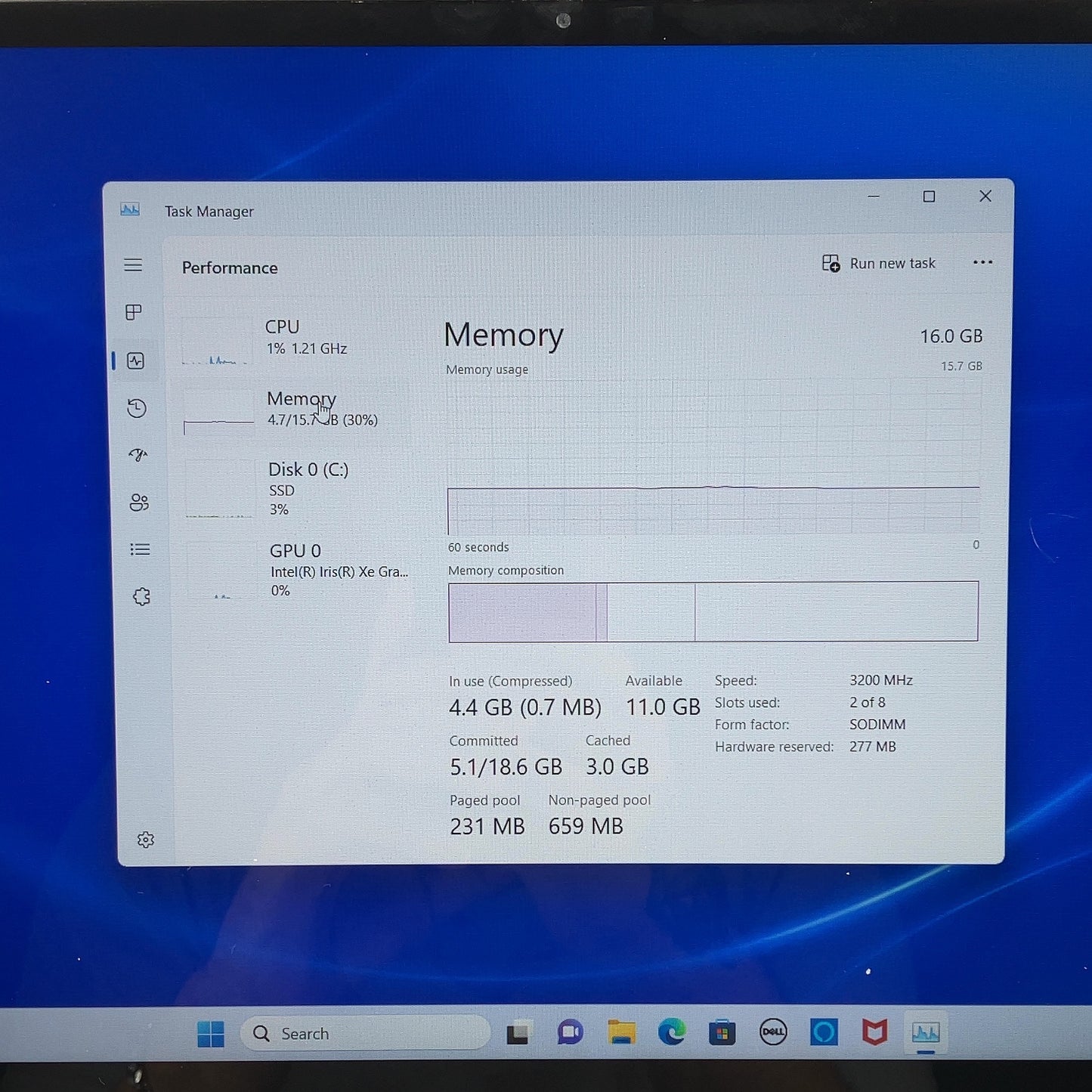1092x1092 pixels.
Task: Click the Disk 0 mini graph thumbnail
Action: [x=219, y=490]
